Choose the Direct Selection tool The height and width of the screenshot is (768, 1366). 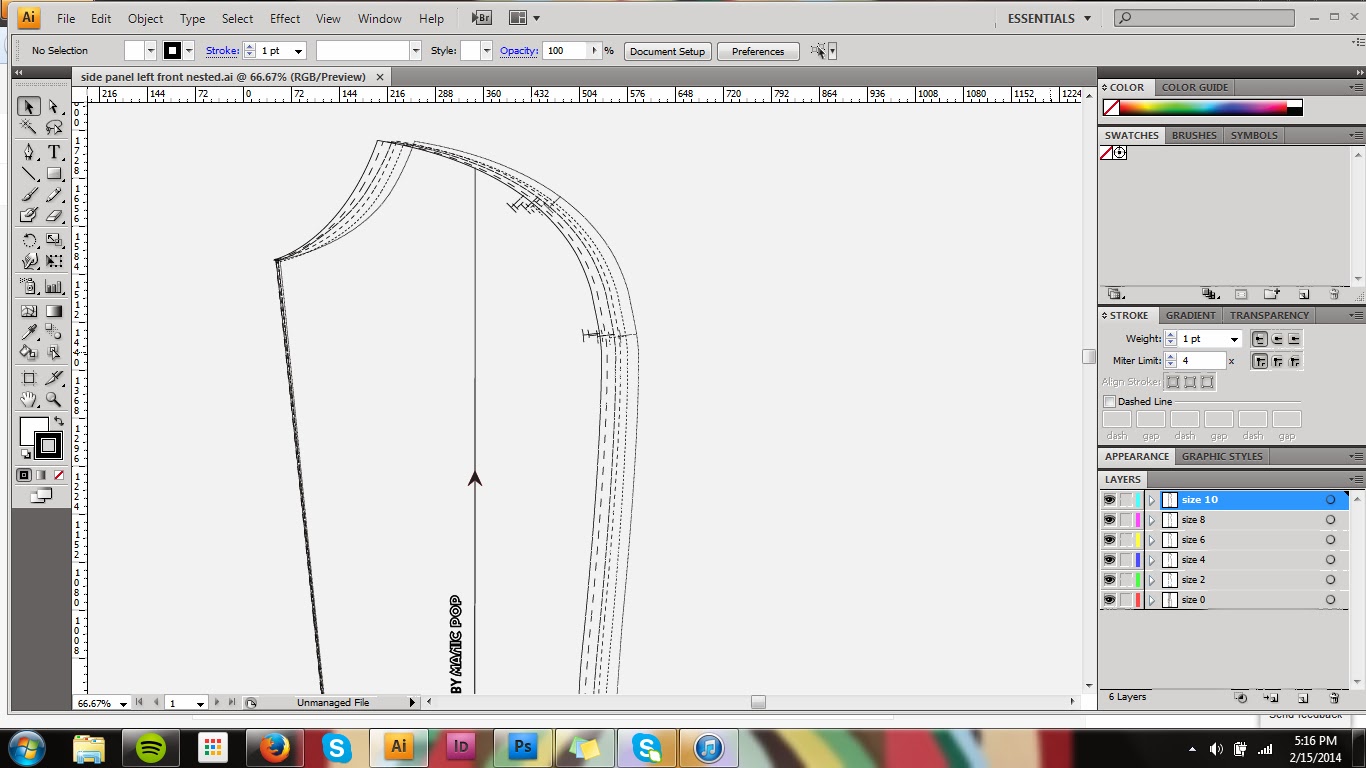[x=54, y=107]
